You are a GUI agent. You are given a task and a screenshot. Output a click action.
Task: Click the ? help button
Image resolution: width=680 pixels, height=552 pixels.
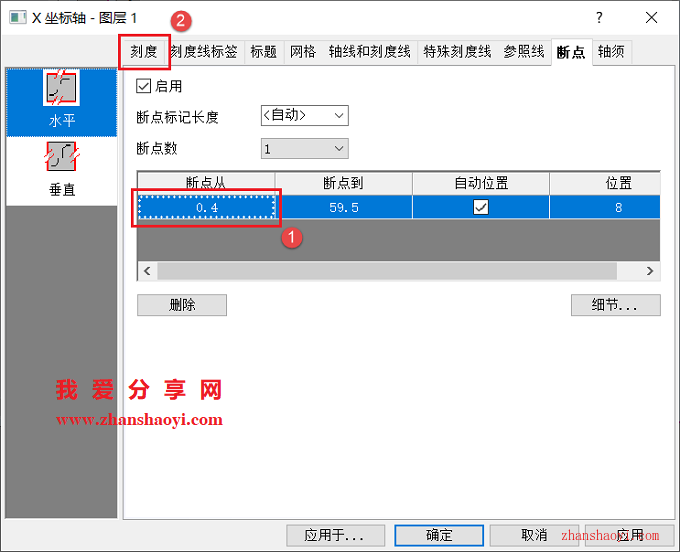[599, 18]
